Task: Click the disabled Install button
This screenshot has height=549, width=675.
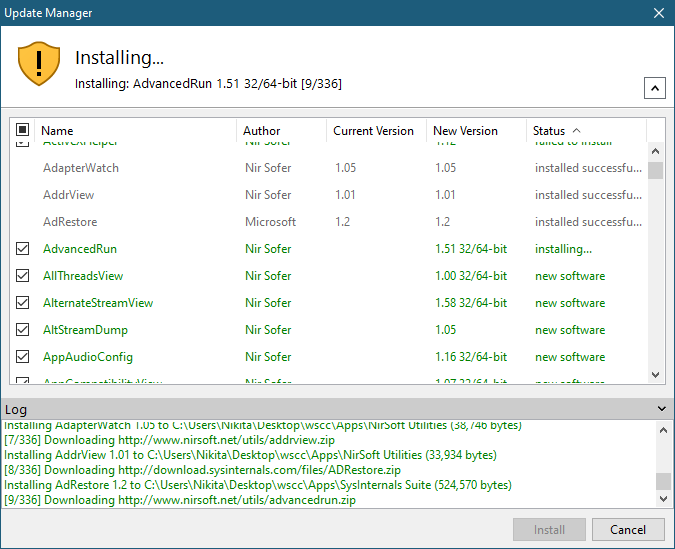Action: pos(549,529)
